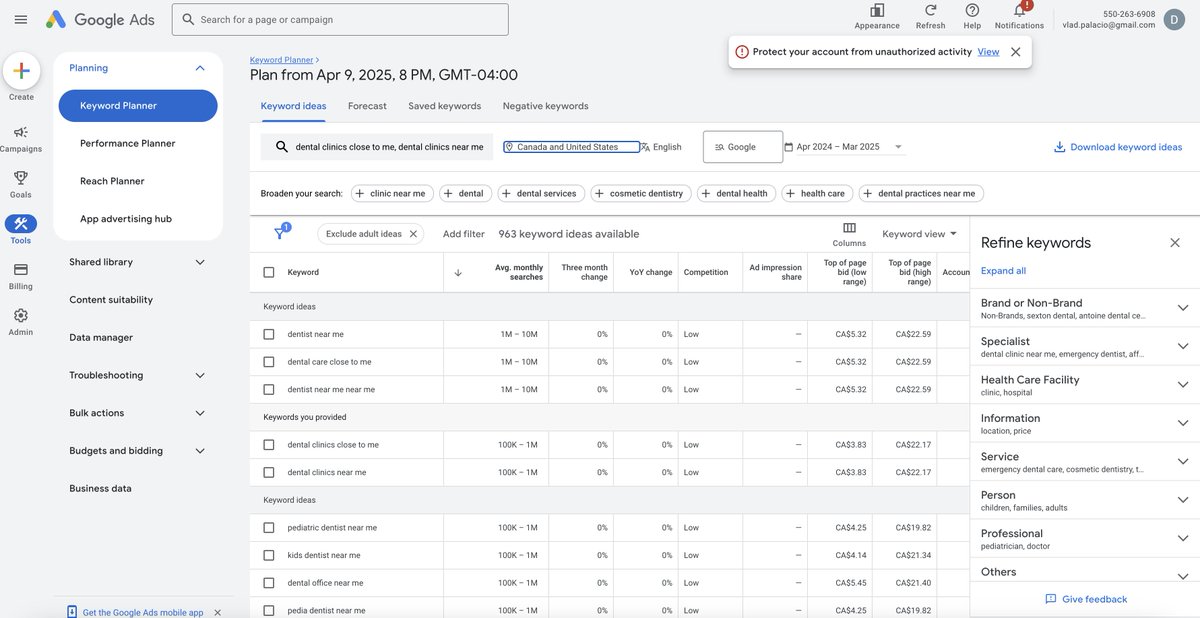The width and height of the screenshot is (1200, 618).
Task: Open Performance Planner
Action: click(x=128, y=143)
